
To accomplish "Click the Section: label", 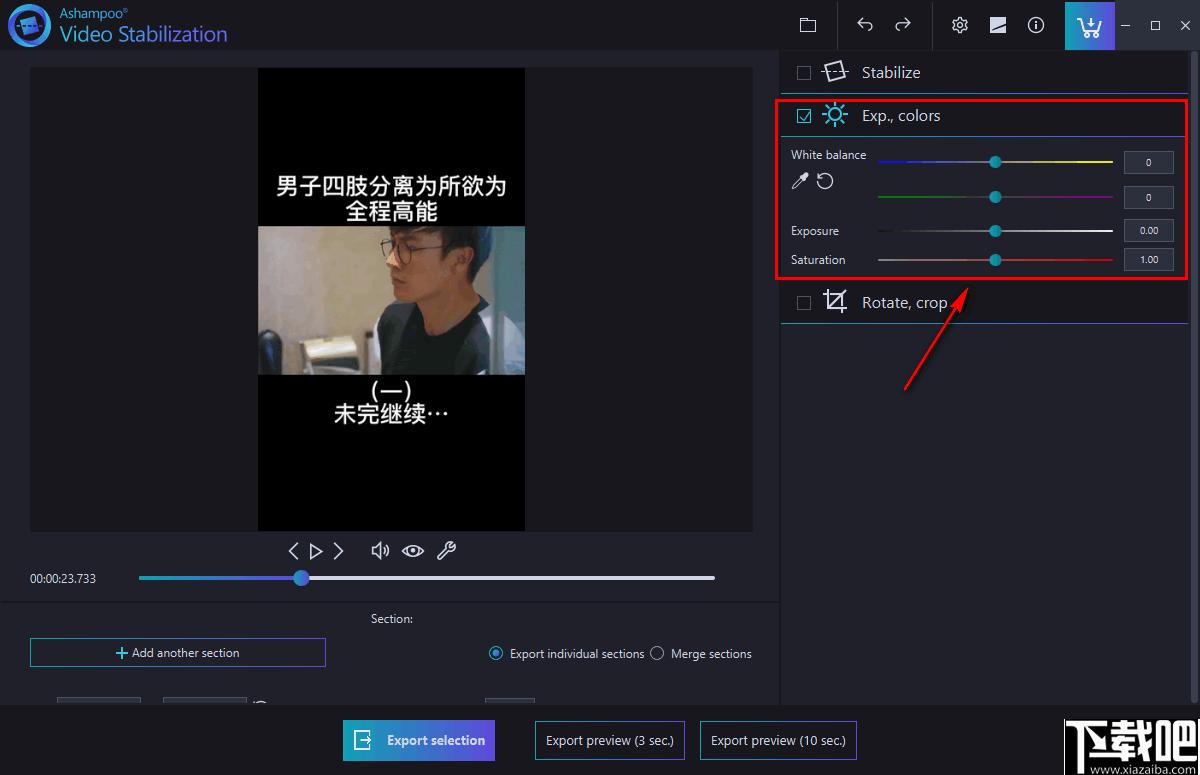I will pyautogui.click(x=392, y=619).
